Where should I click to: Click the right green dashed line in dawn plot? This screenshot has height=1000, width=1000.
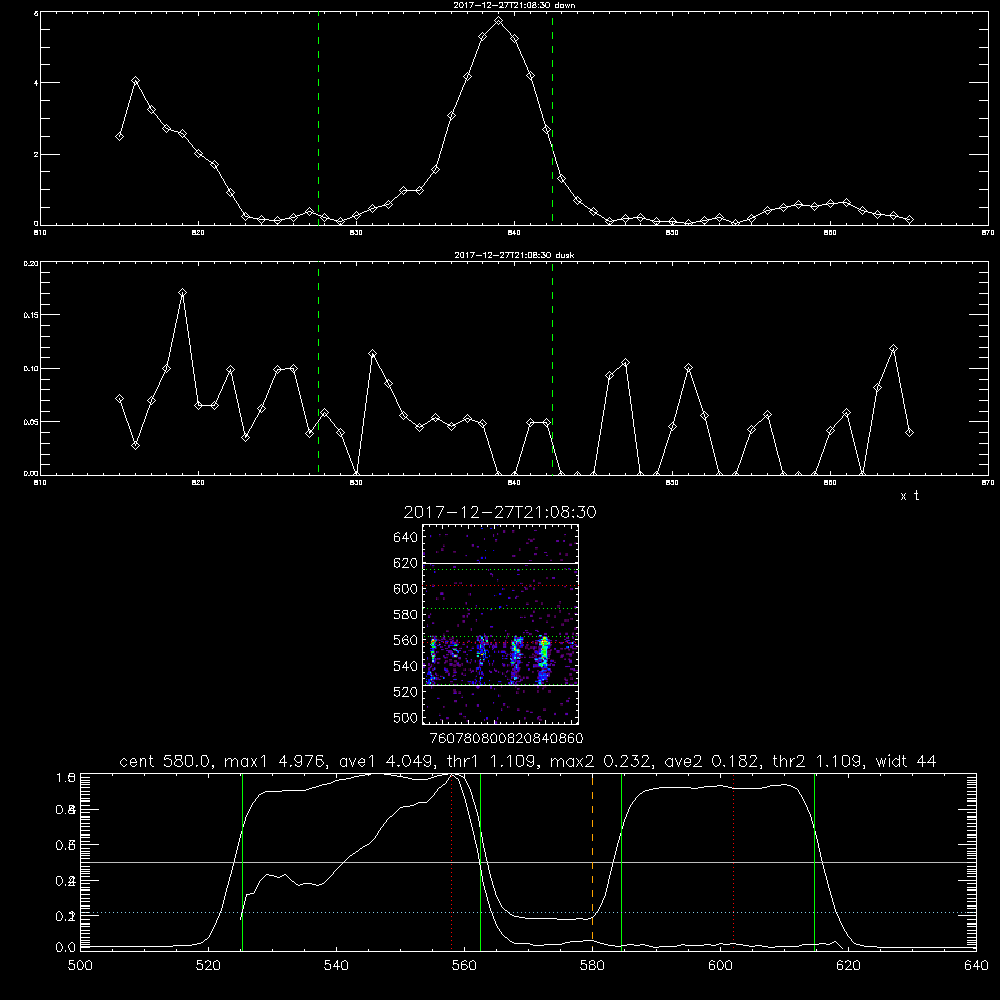click(552, 118)
